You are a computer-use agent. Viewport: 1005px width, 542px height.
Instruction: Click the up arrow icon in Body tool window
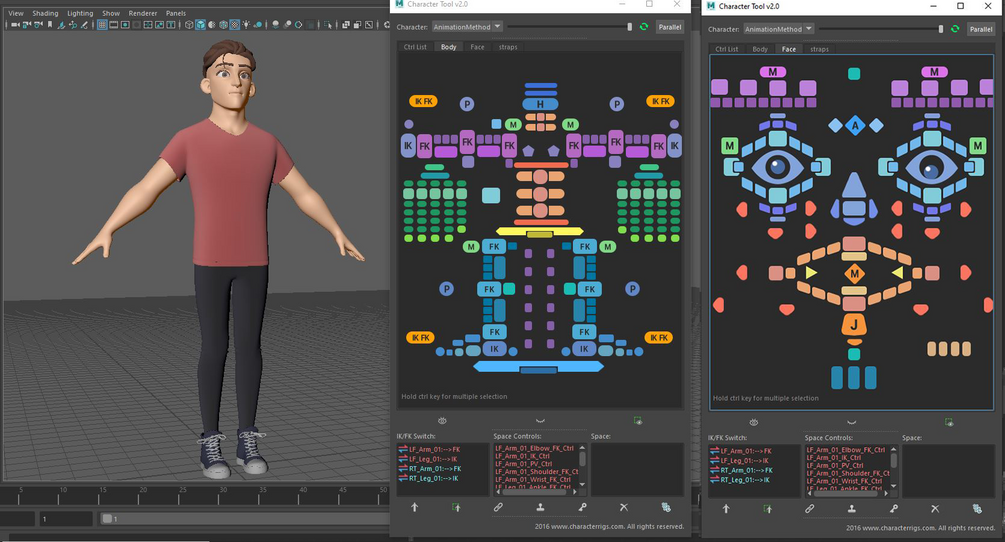click(415, 507)
